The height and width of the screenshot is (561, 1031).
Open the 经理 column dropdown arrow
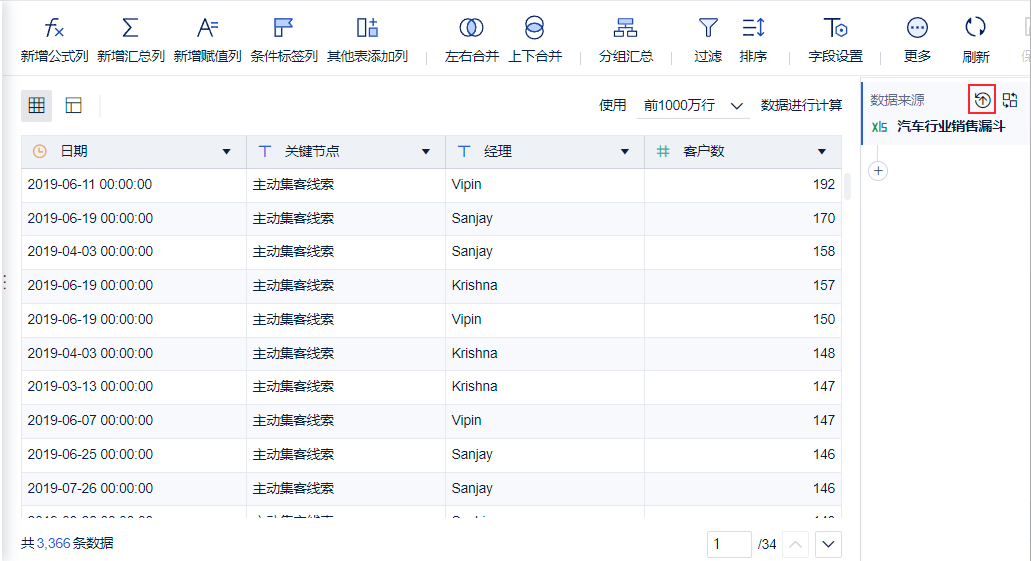(625, 152)
